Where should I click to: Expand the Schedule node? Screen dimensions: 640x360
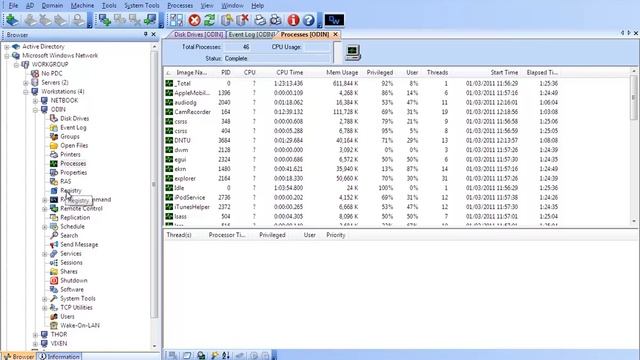[45, 227]
